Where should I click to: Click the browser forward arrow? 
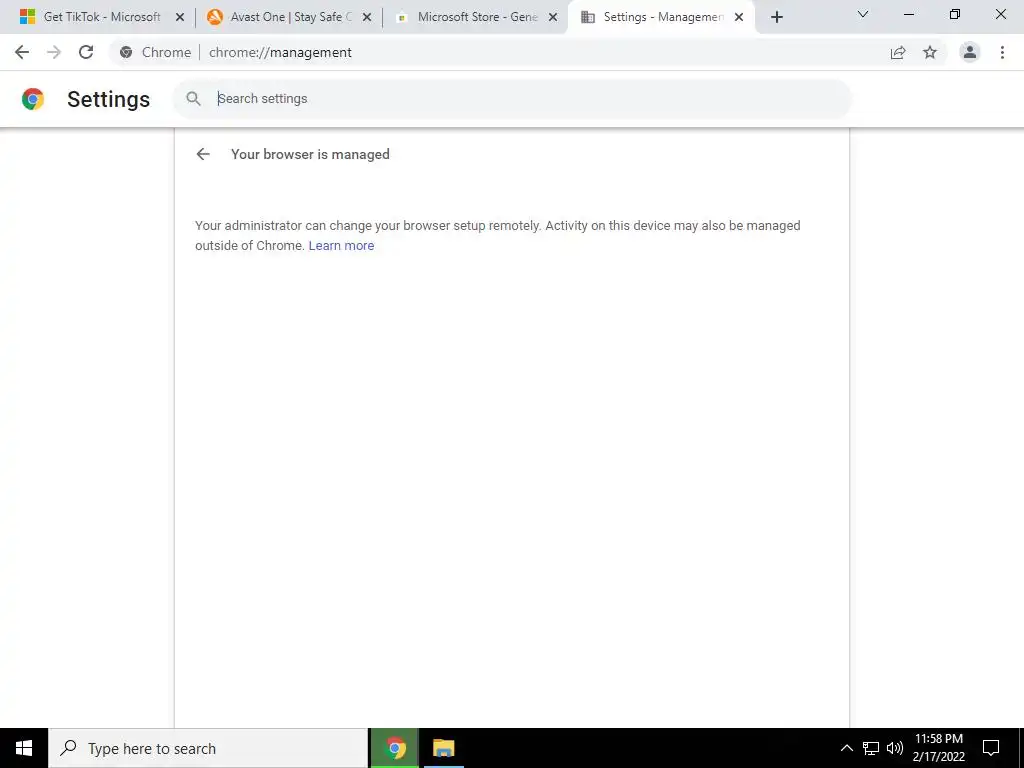(x=54, y=52)
